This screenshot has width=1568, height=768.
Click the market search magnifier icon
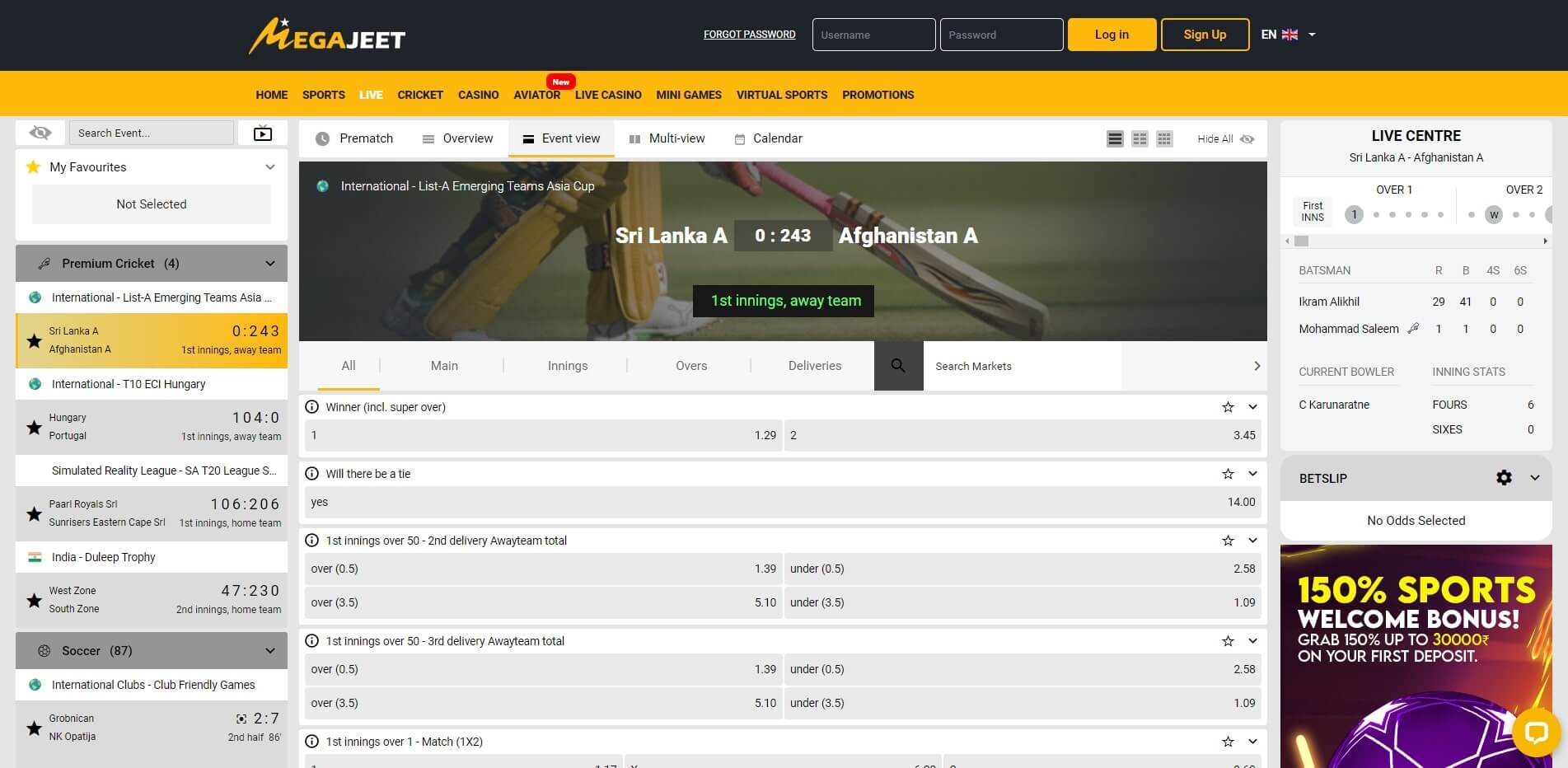tap(898, 366)
